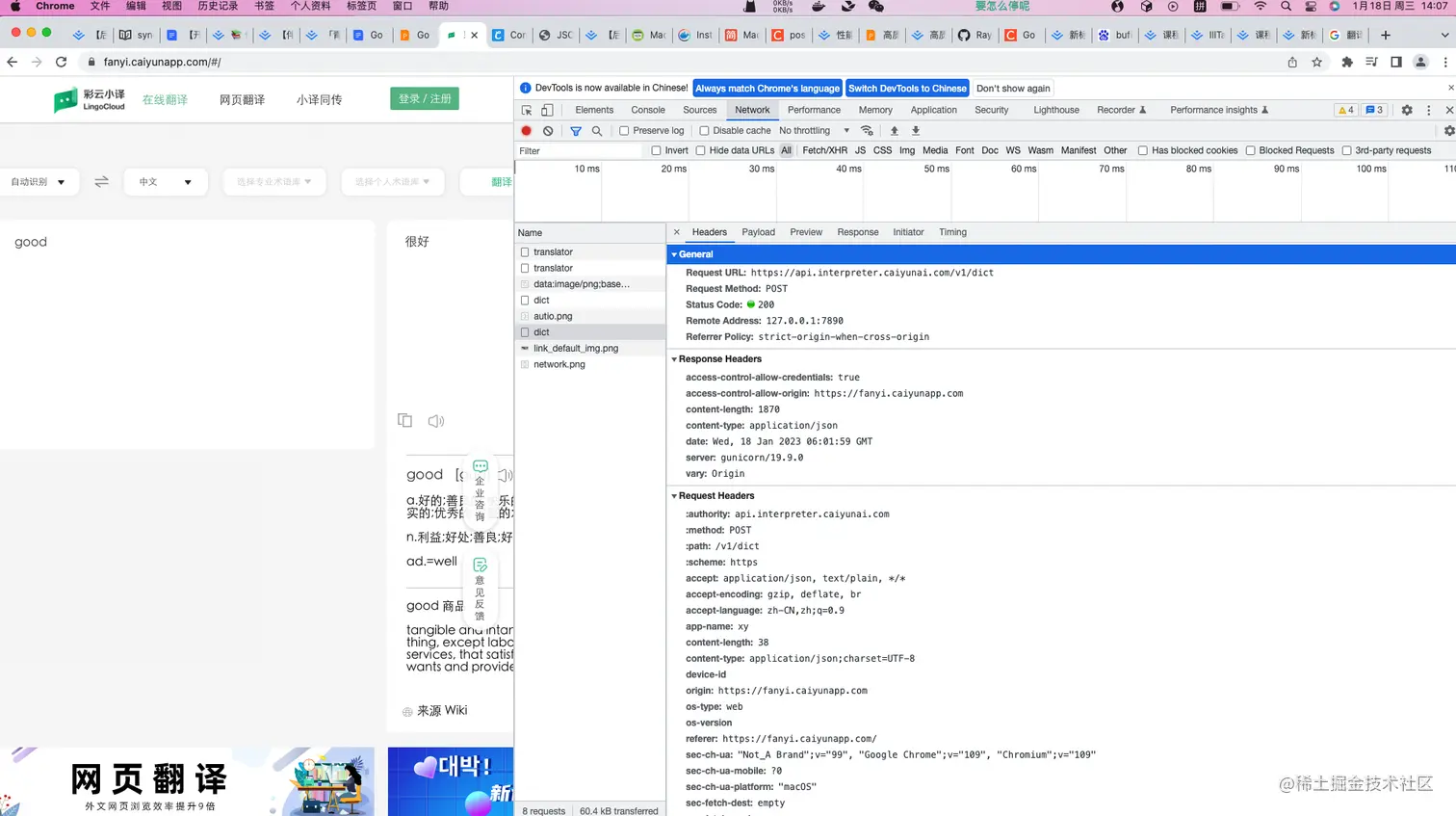Open the No throttling dropdown

(x=814, y=130)
